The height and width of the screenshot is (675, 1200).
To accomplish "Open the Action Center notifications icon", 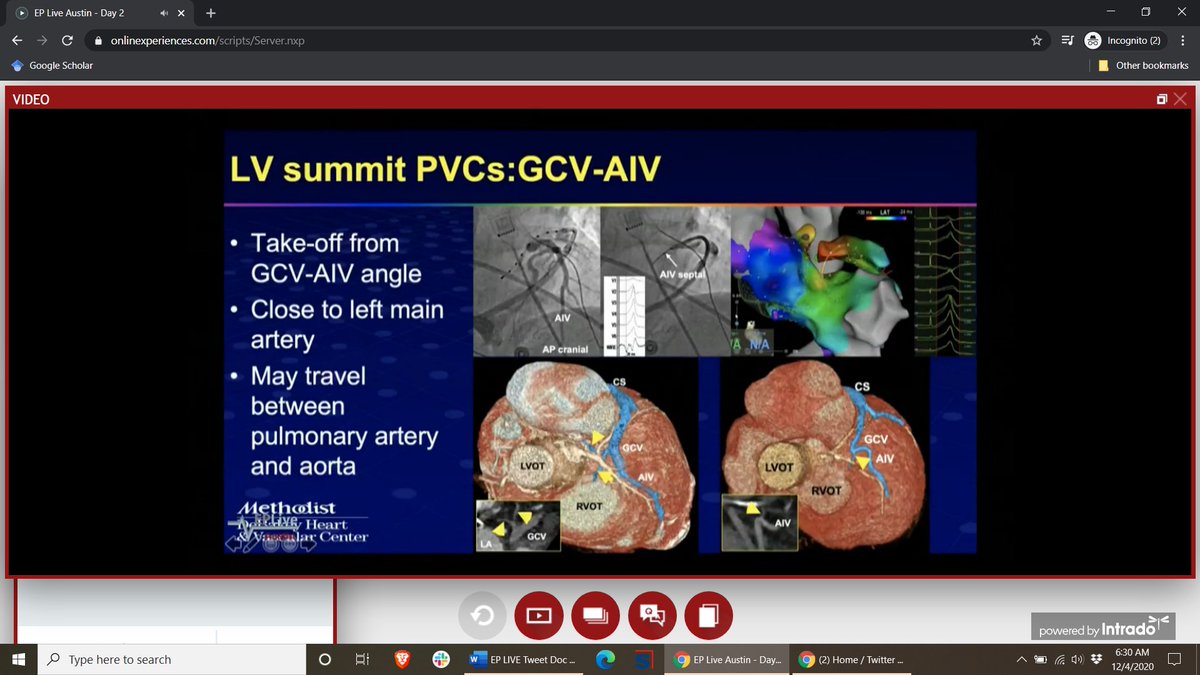I will [1176, 659].
